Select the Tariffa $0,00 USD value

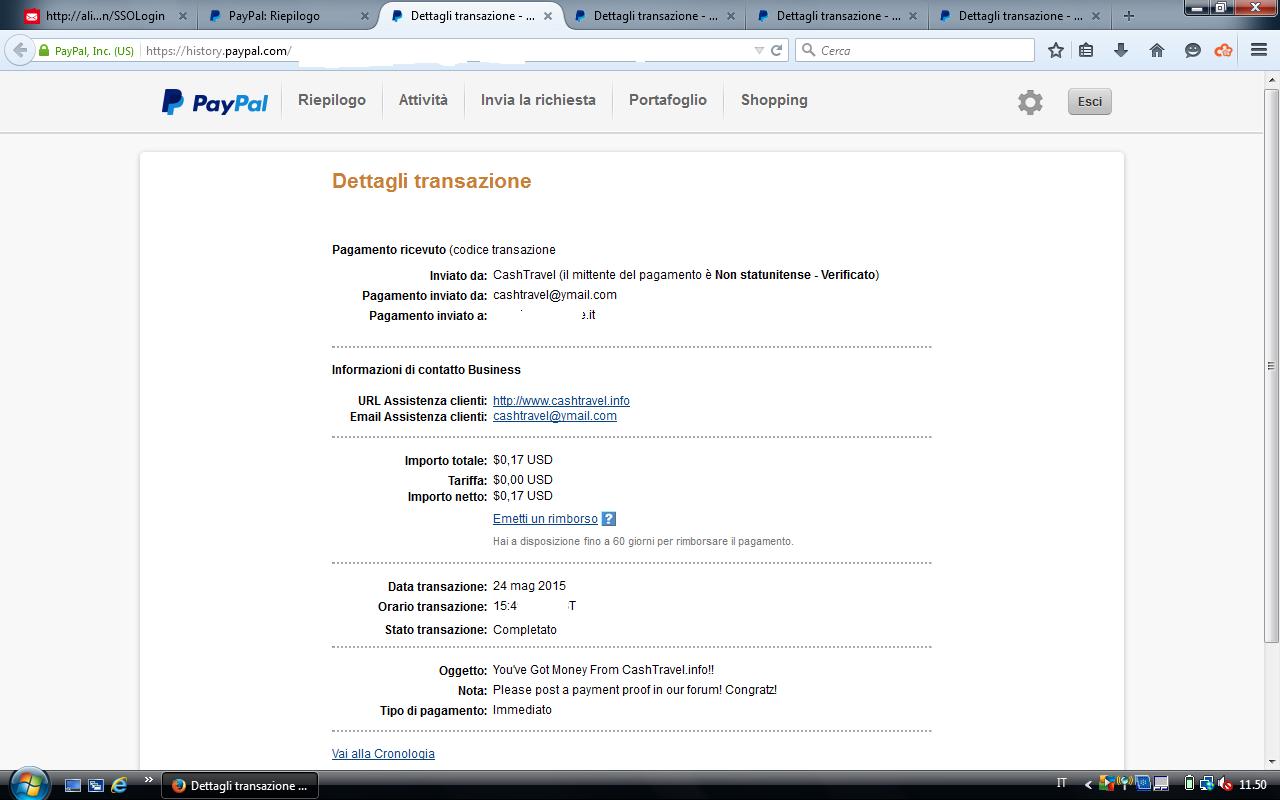(x=523, y=480)
